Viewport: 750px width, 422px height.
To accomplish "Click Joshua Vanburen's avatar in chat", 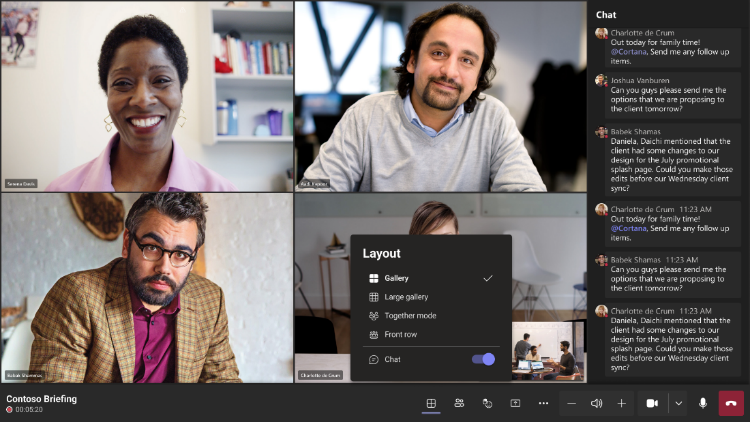I will pos(601,80).
